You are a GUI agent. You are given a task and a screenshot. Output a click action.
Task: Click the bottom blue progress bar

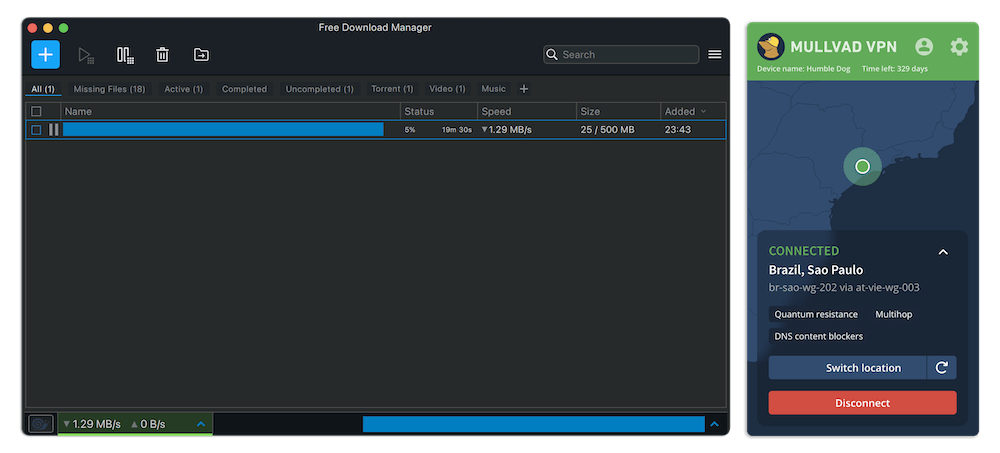[x=533, y=424]
